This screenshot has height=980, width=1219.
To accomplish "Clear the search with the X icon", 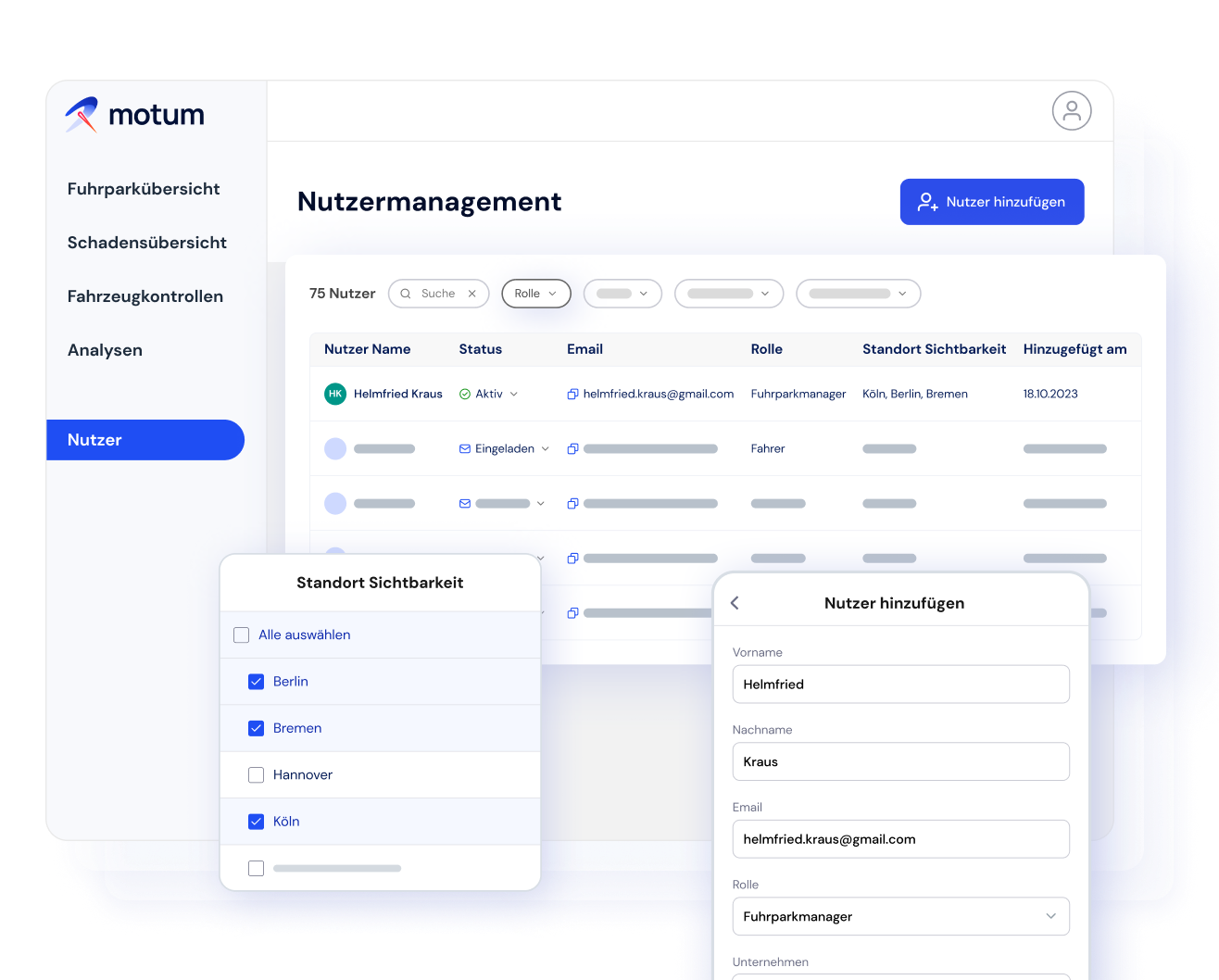I will pyautogui.click(x=472, y=294).
